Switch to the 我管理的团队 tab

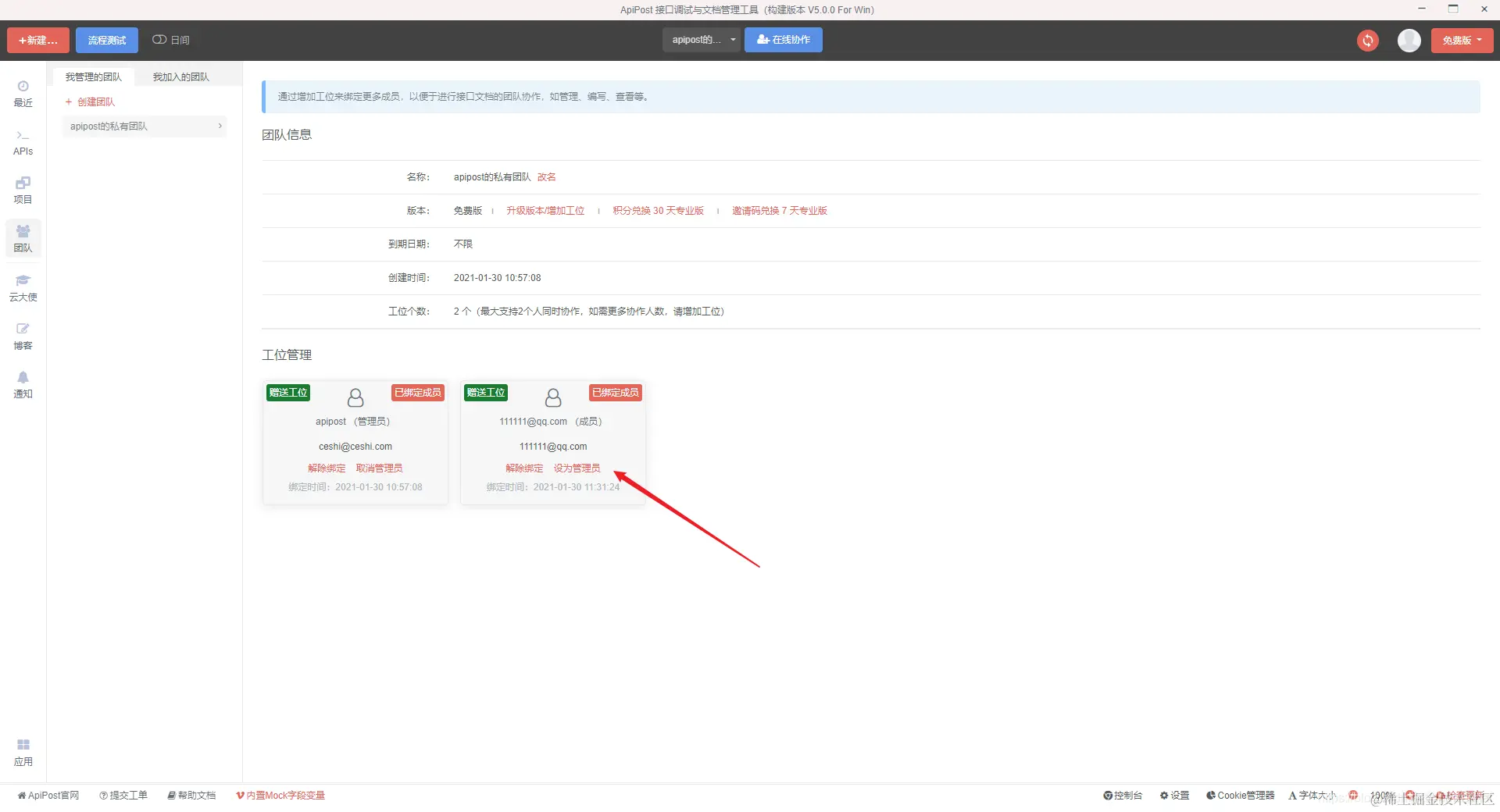pyautogui.click(x=94, y=77)
